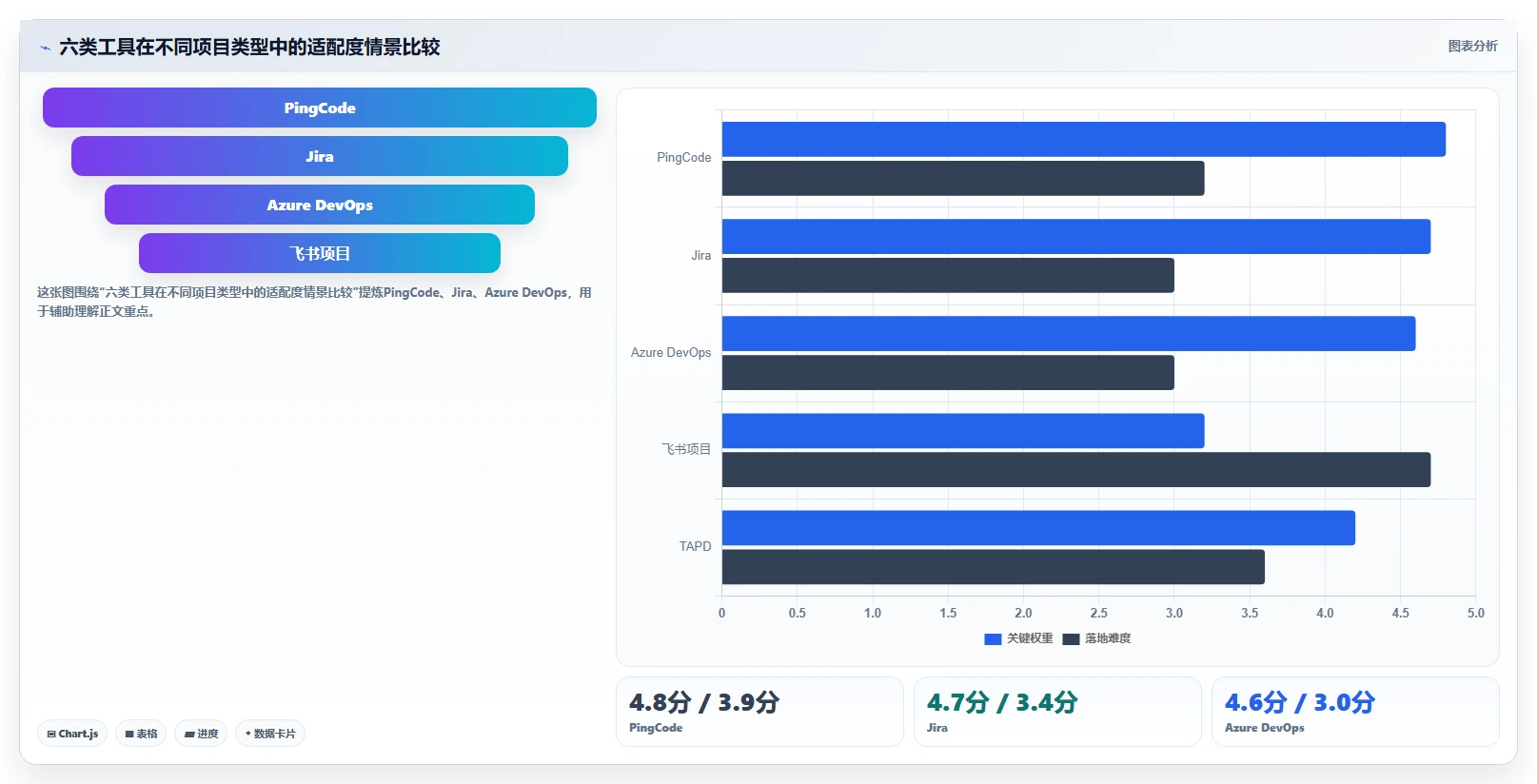Click Azure DevOps blue 关键权重 bar
Image resolution: width=1537 pixels, height=784 pixels.
point(1069,334)
